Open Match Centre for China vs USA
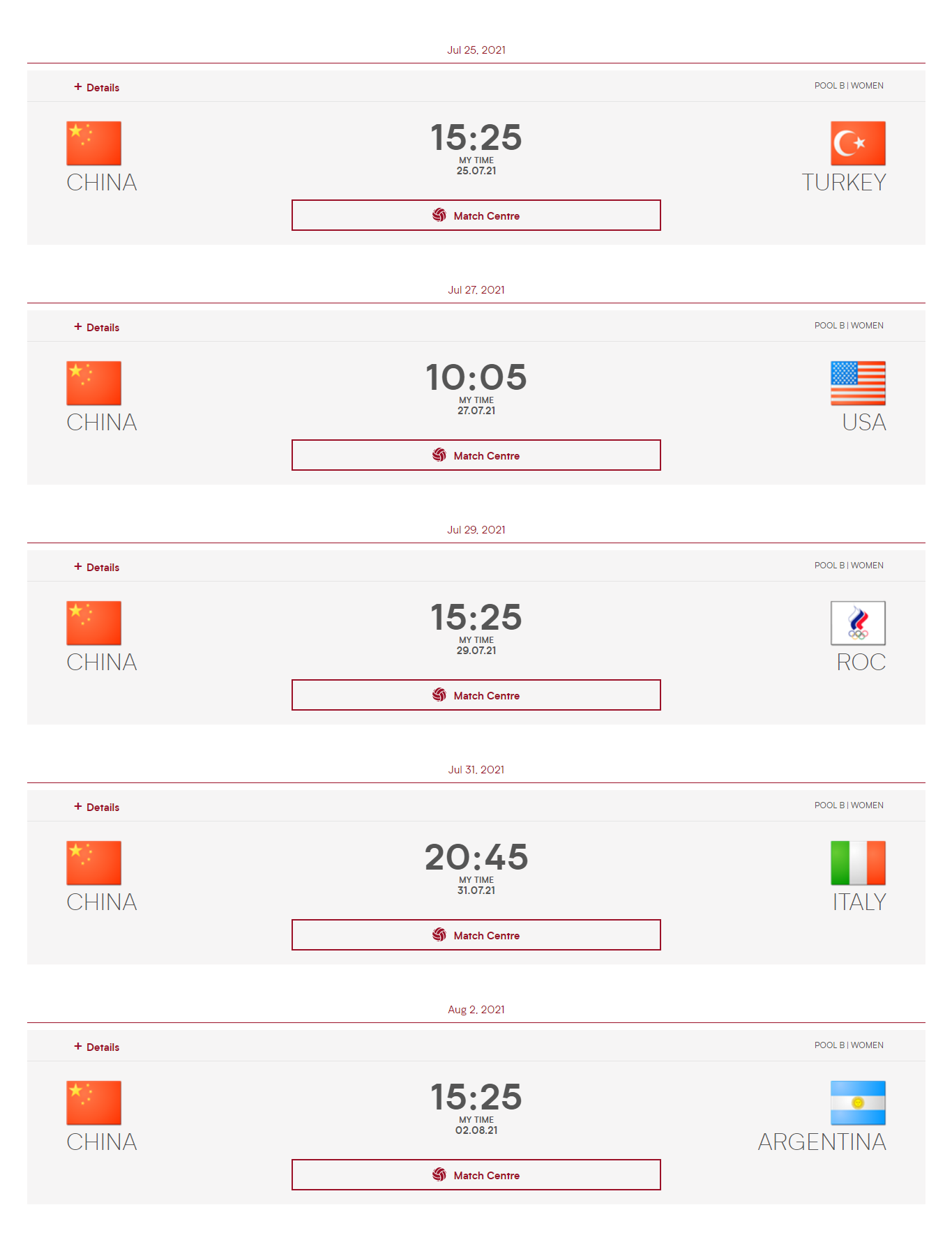 pyautogui.click(x=476, y=455)
